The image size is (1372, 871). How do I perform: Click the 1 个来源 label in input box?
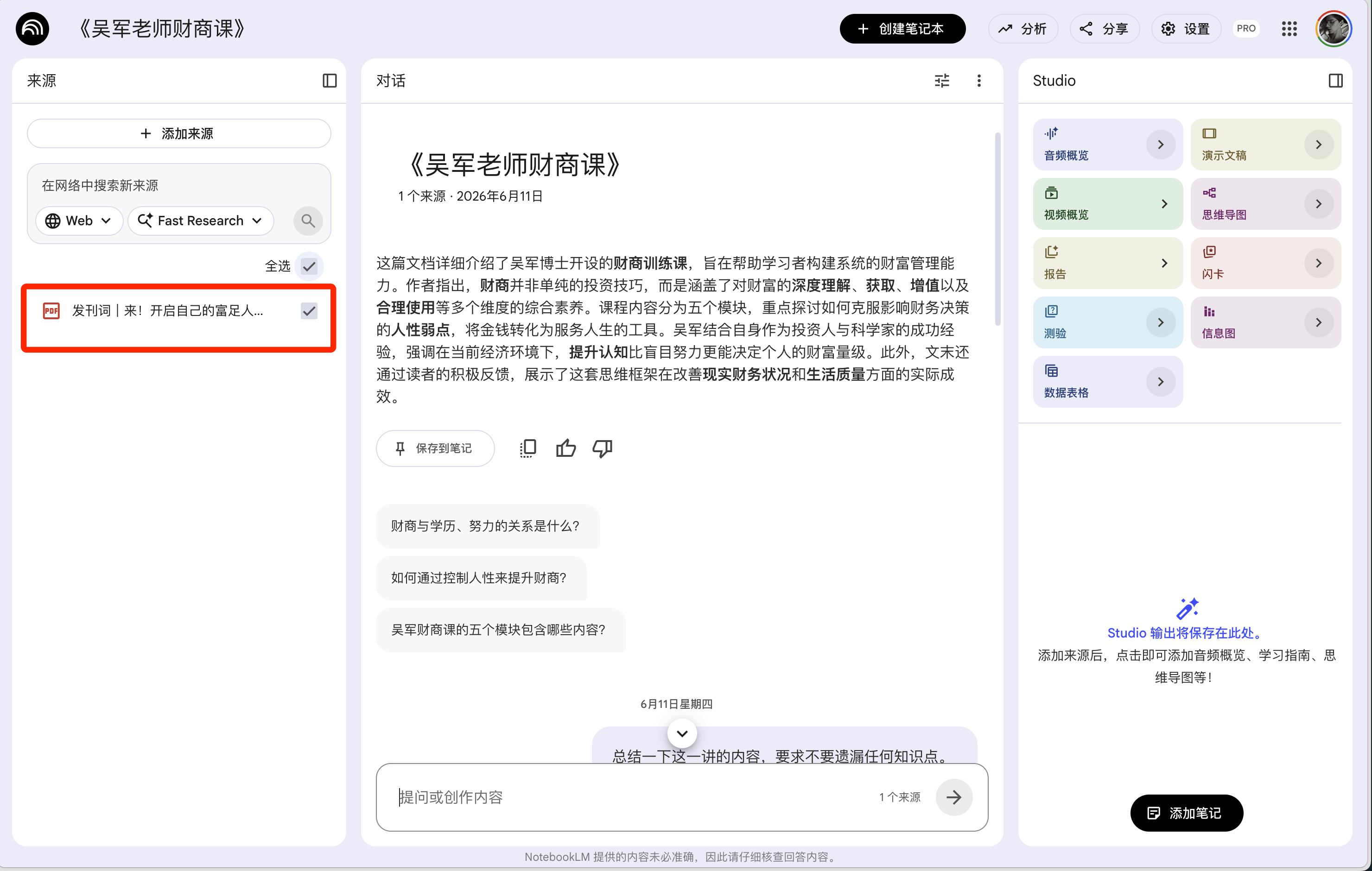tap(899, 797)
